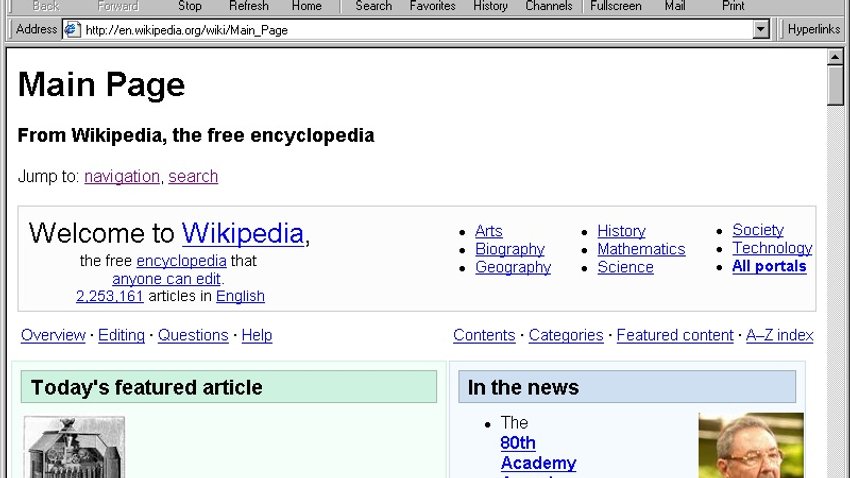The image size is (850, 478).
Task: Follow the search jump link
Action: tap(193, 177)
